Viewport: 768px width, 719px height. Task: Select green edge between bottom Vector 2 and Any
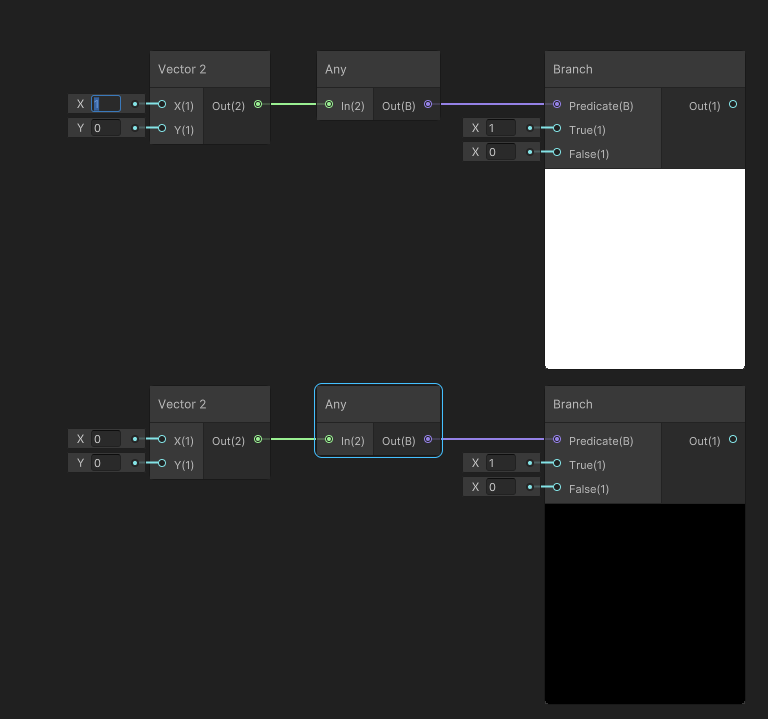[x=293, y=439]
